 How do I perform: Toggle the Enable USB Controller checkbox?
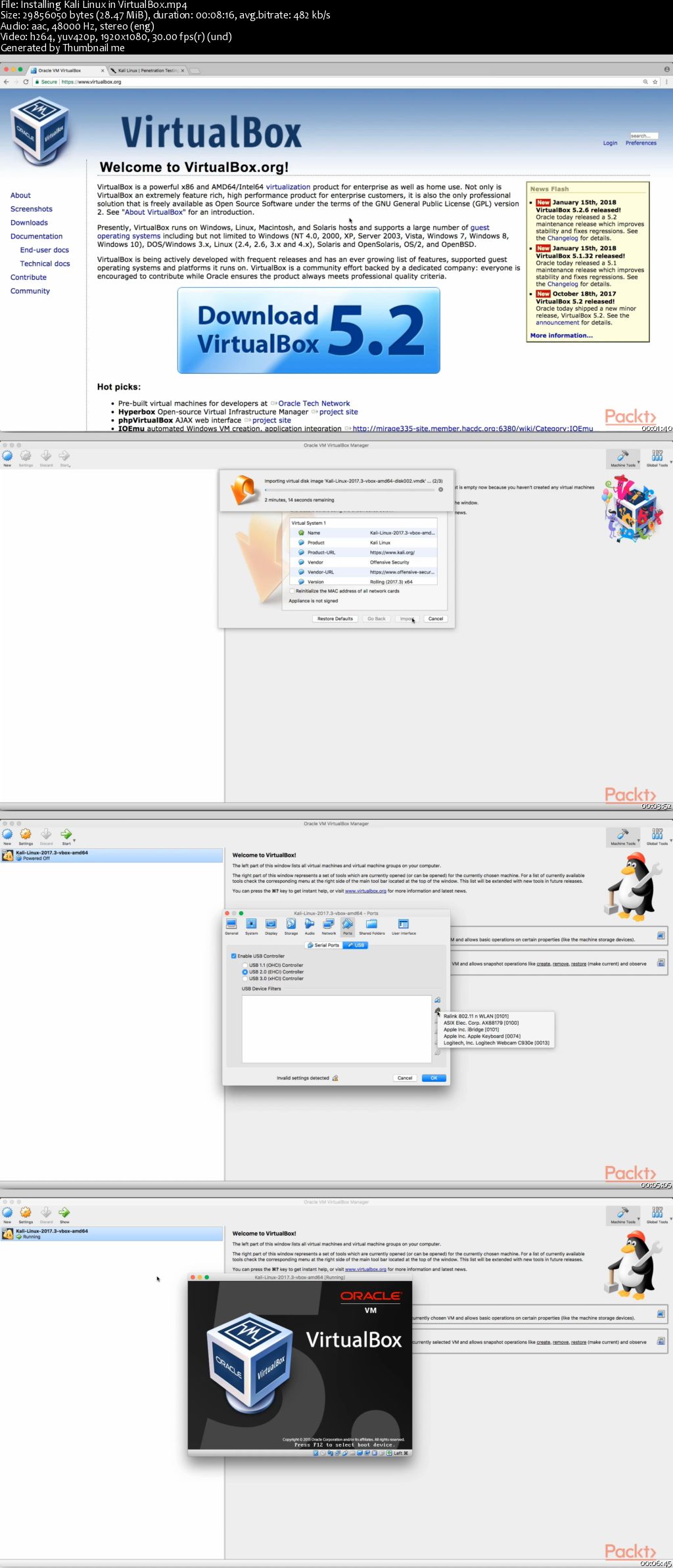click(x=234, y=956)
